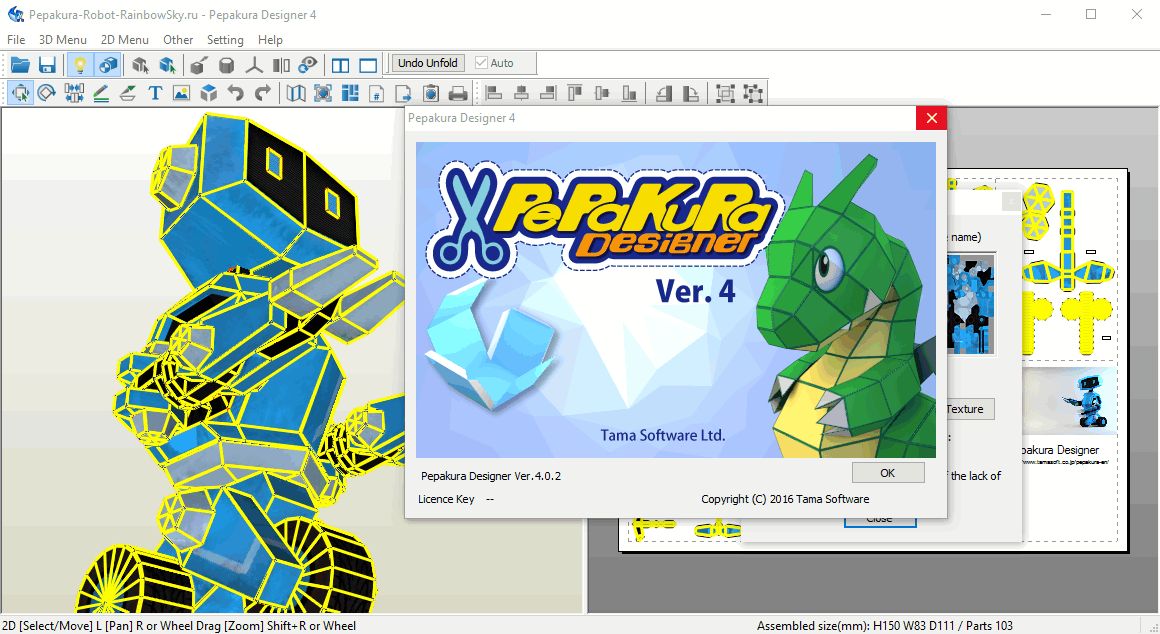Expand the Help menu

[270, 40]
